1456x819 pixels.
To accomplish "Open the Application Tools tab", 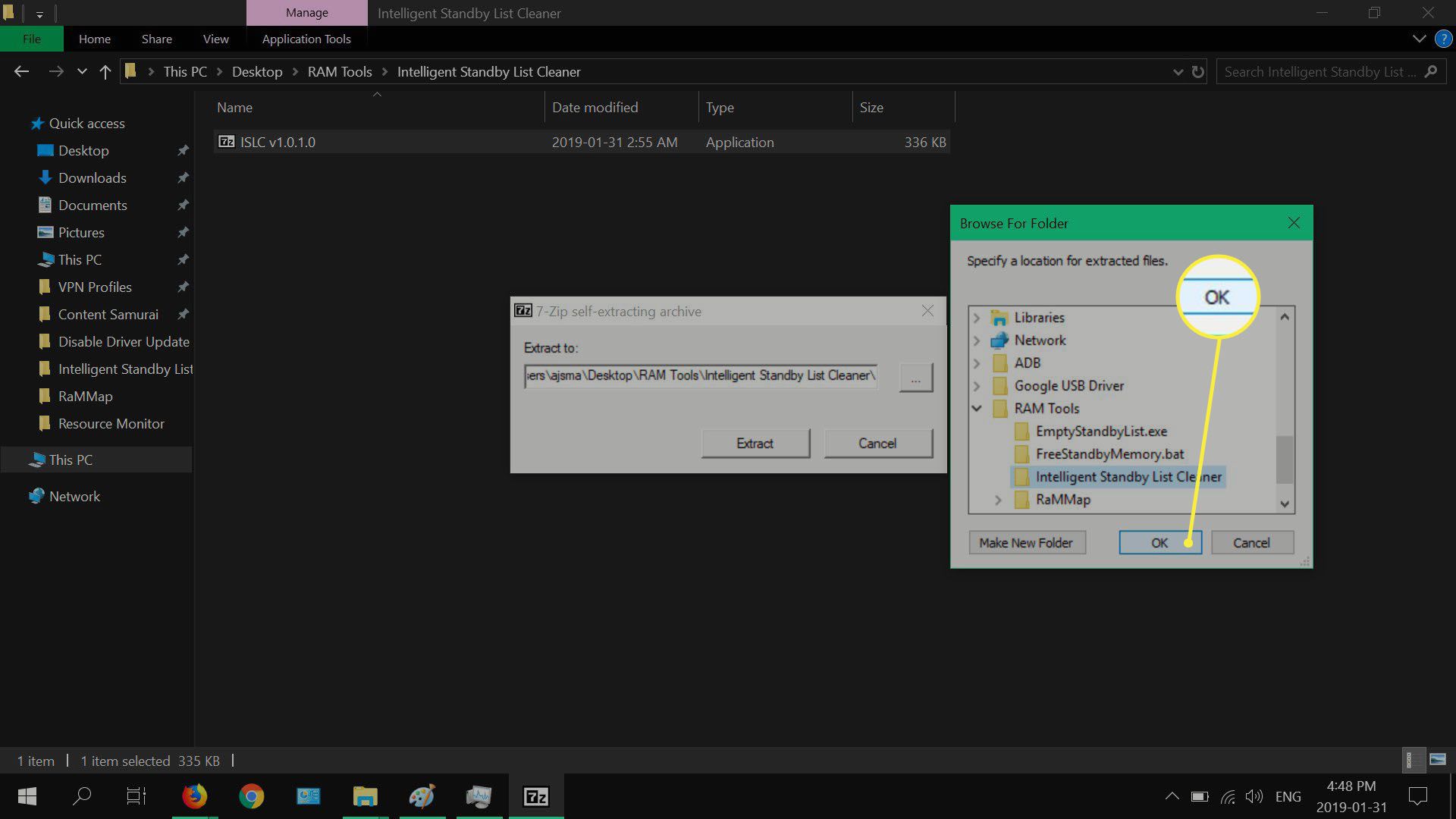I will pos(306,39).
